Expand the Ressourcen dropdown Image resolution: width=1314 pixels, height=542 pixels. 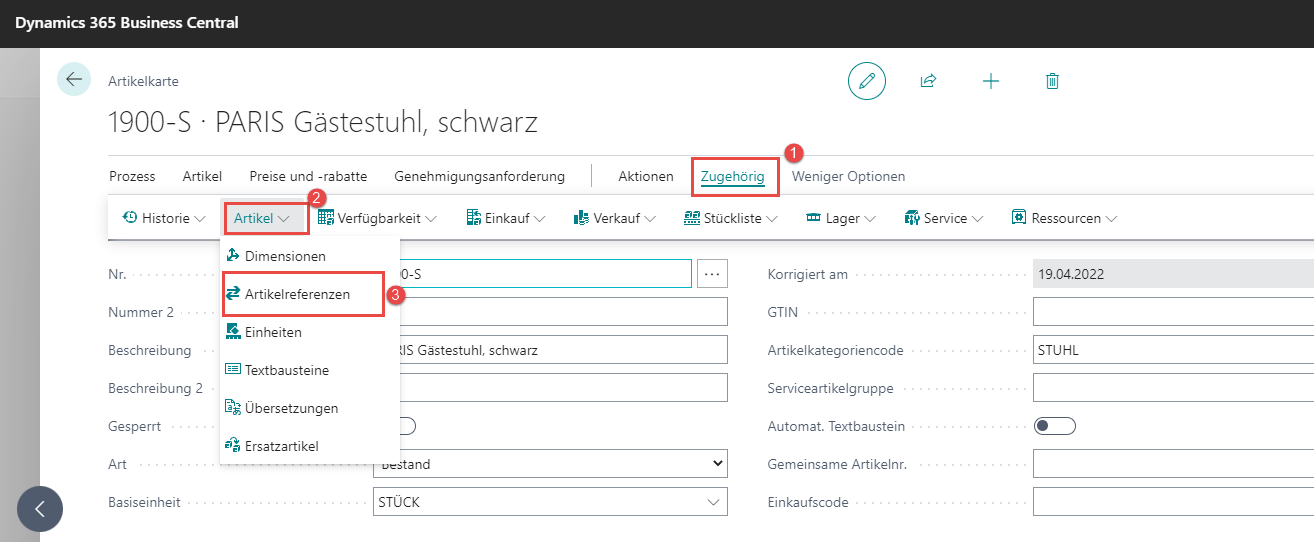1111,218
